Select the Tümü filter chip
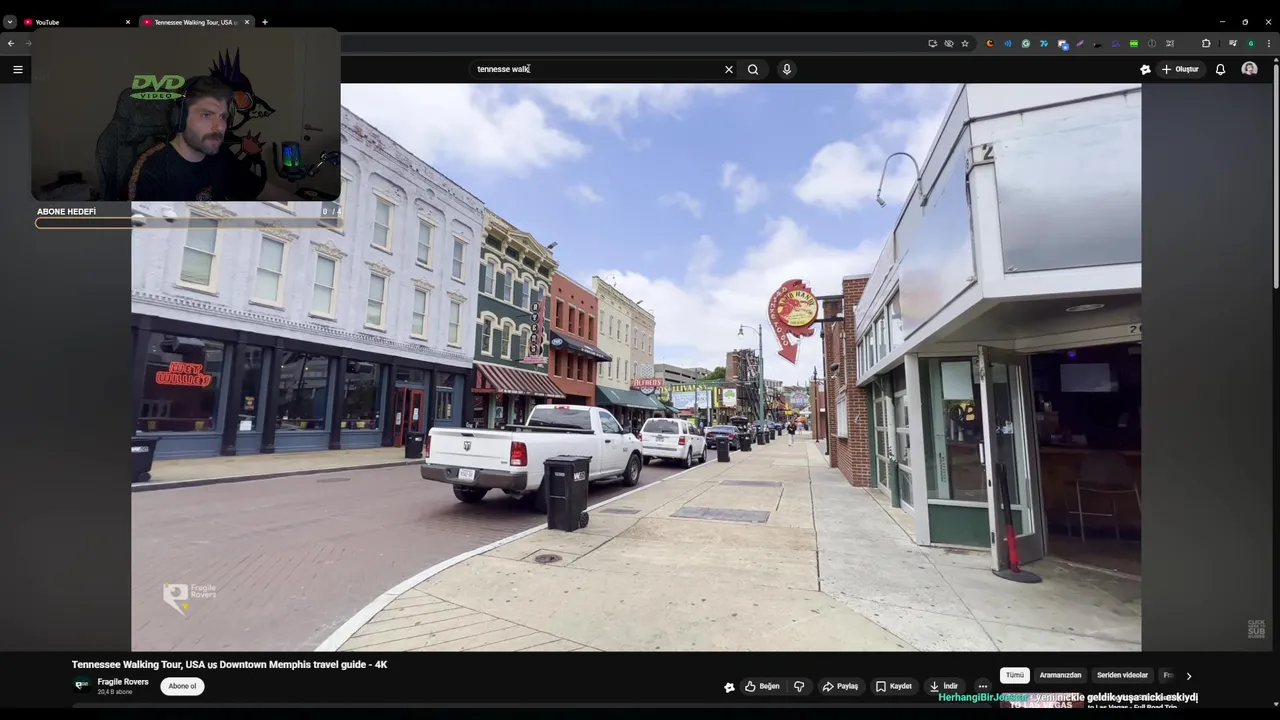This screenshot has height=720, width=1280. pos(1015,675)
